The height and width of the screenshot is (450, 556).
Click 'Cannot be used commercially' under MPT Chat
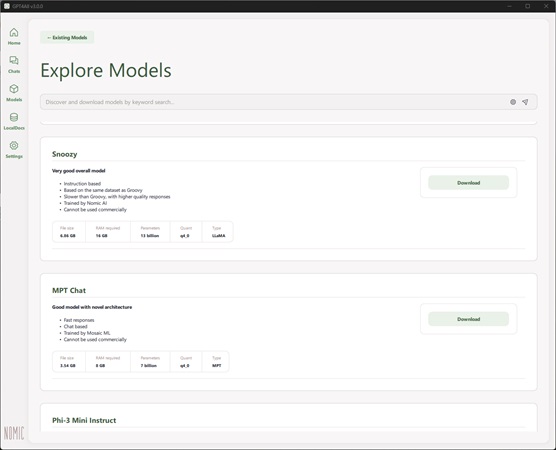(x=95, y=339)
